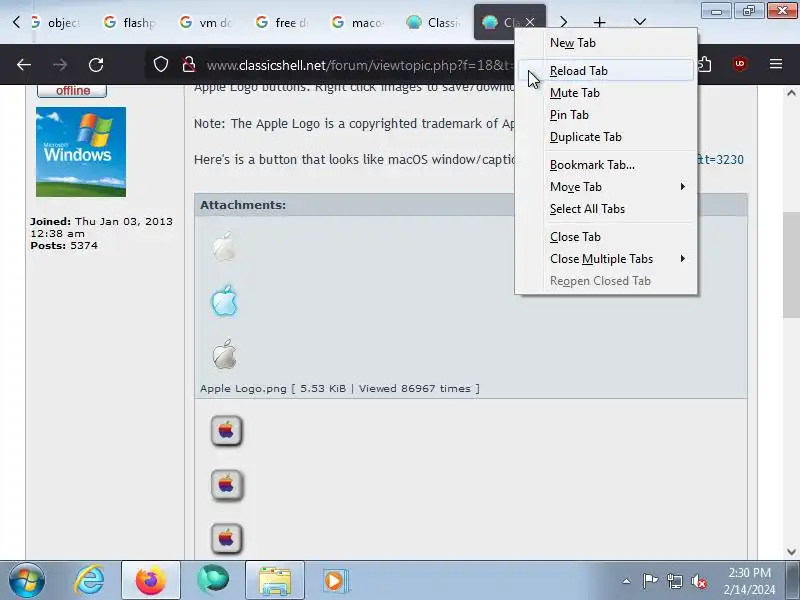Focus the classicshell.net URL field
This screenshot has height=600, width=800.
[357, 65]
